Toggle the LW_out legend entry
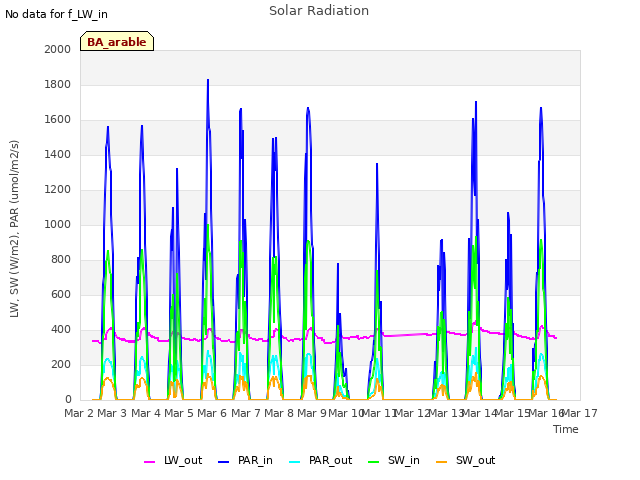The width and height of the screenshot is (640, 480). click(x=173, y=460)
